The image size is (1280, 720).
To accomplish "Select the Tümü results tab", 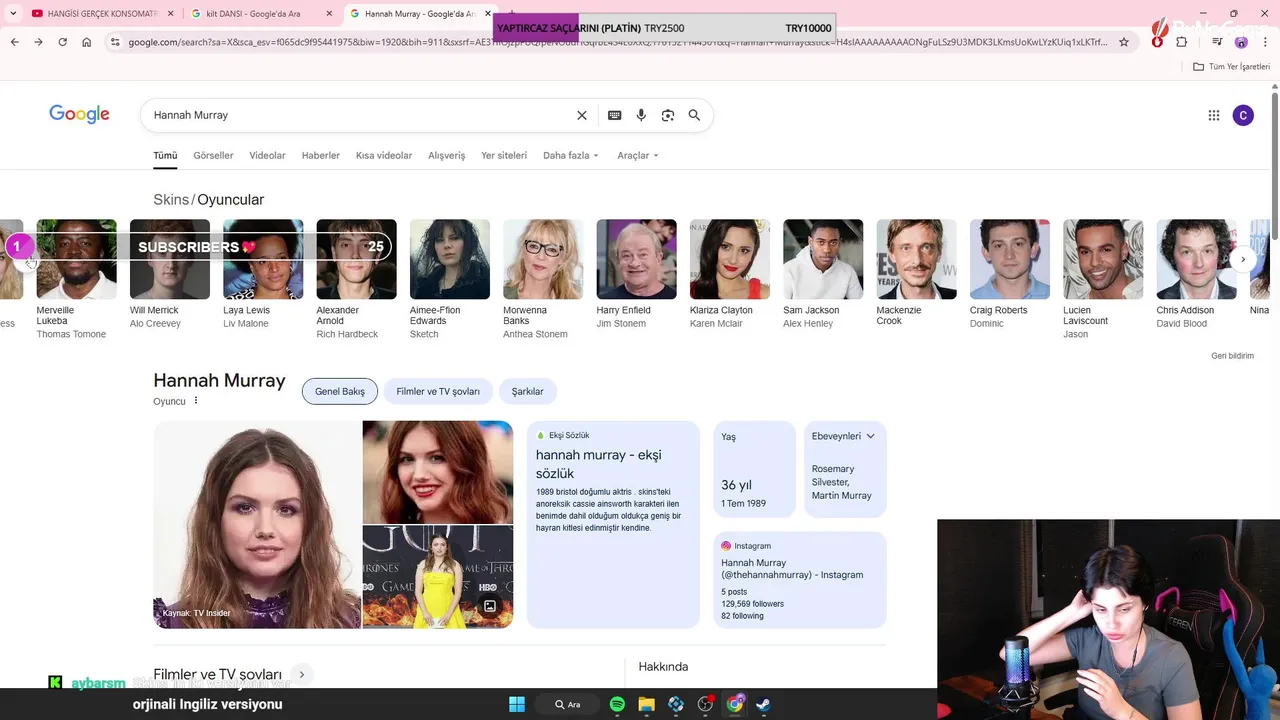I will [x=165, y=155].
